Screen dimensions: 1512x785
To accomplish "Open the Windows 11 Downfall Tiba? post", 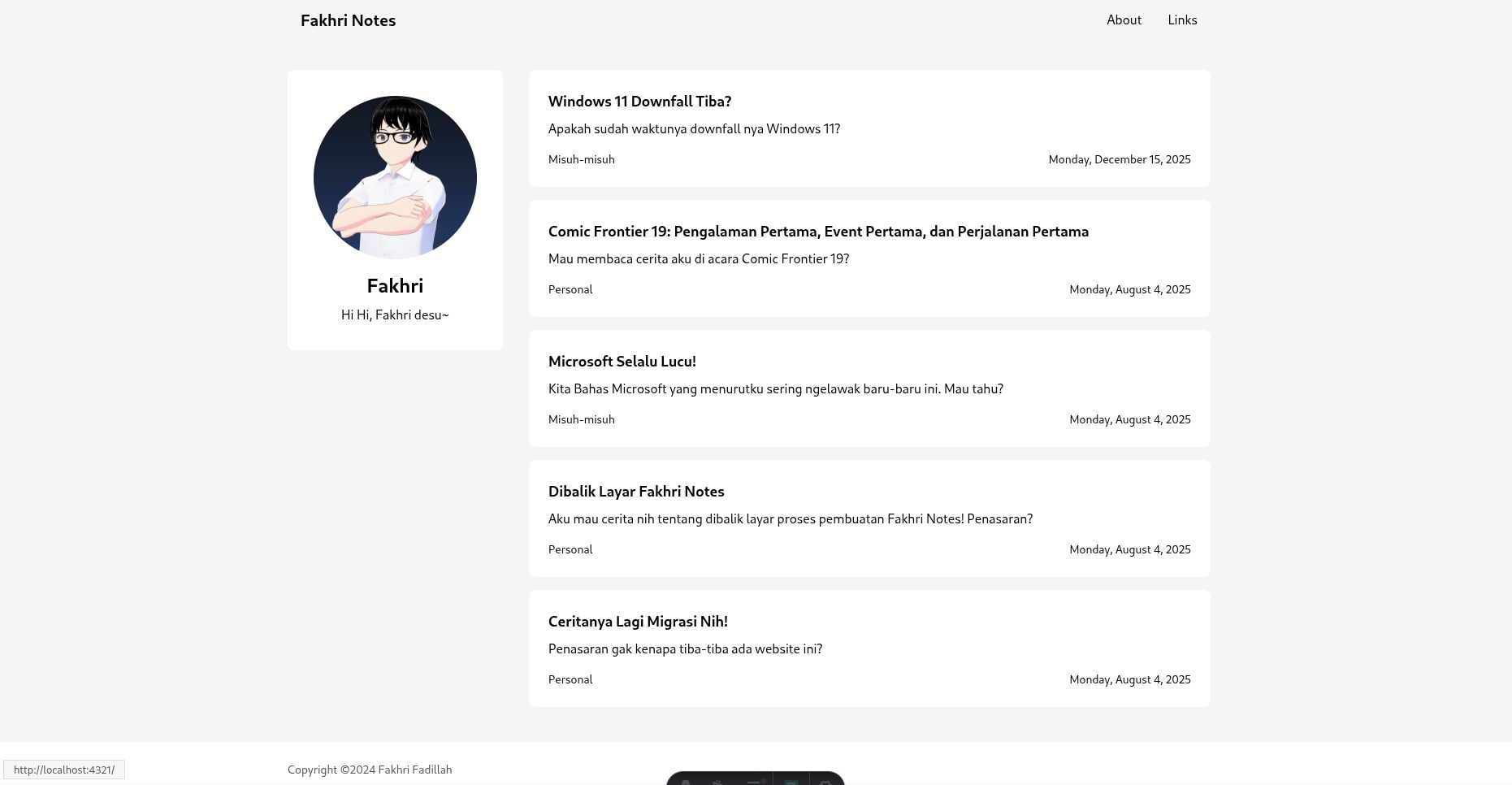I will pos(639,102).
